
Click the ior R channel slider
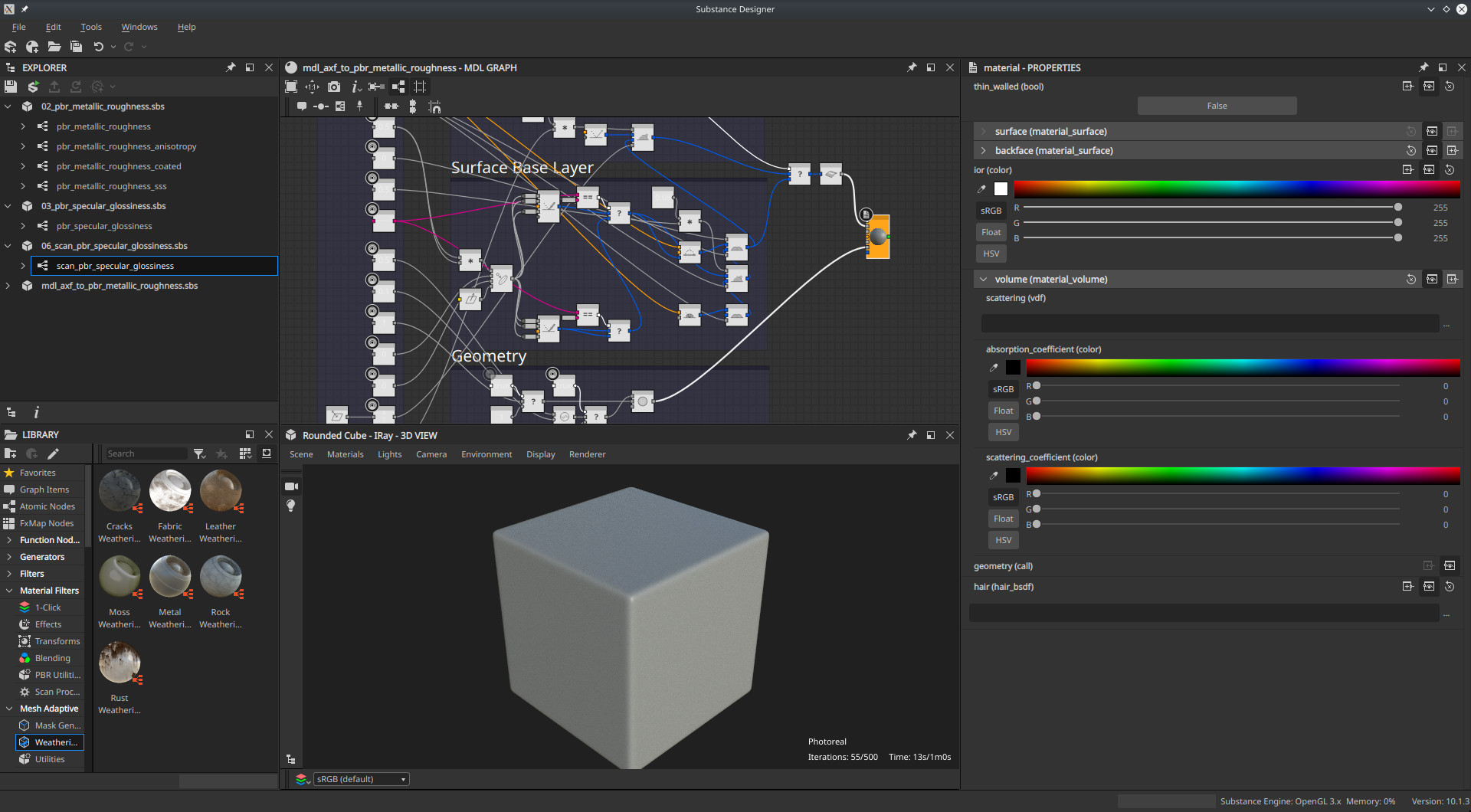(1211, 207)
